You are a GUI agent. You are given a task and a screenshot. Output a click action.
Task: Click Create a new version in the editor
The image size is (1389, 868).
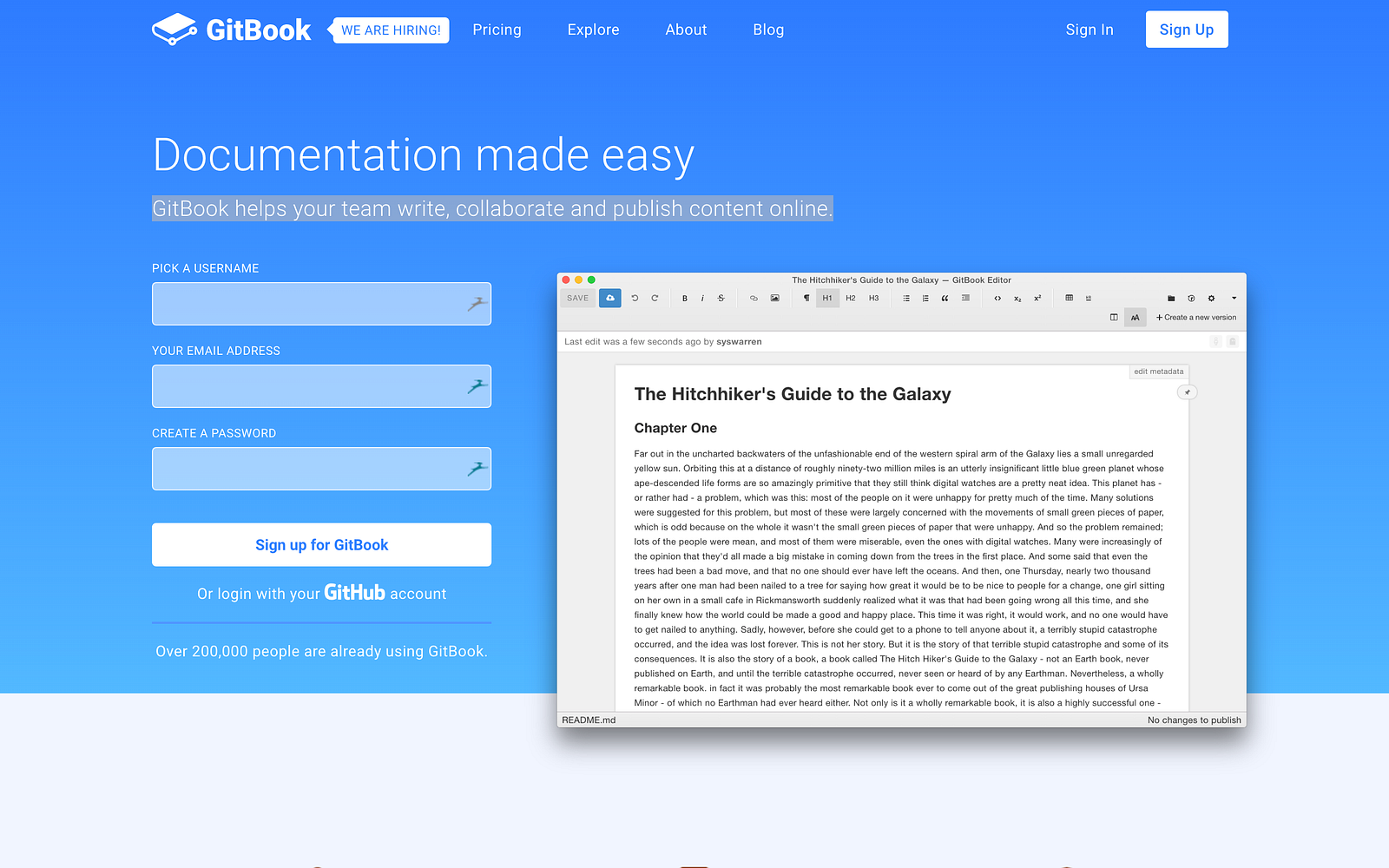(x=1196, y=318)
